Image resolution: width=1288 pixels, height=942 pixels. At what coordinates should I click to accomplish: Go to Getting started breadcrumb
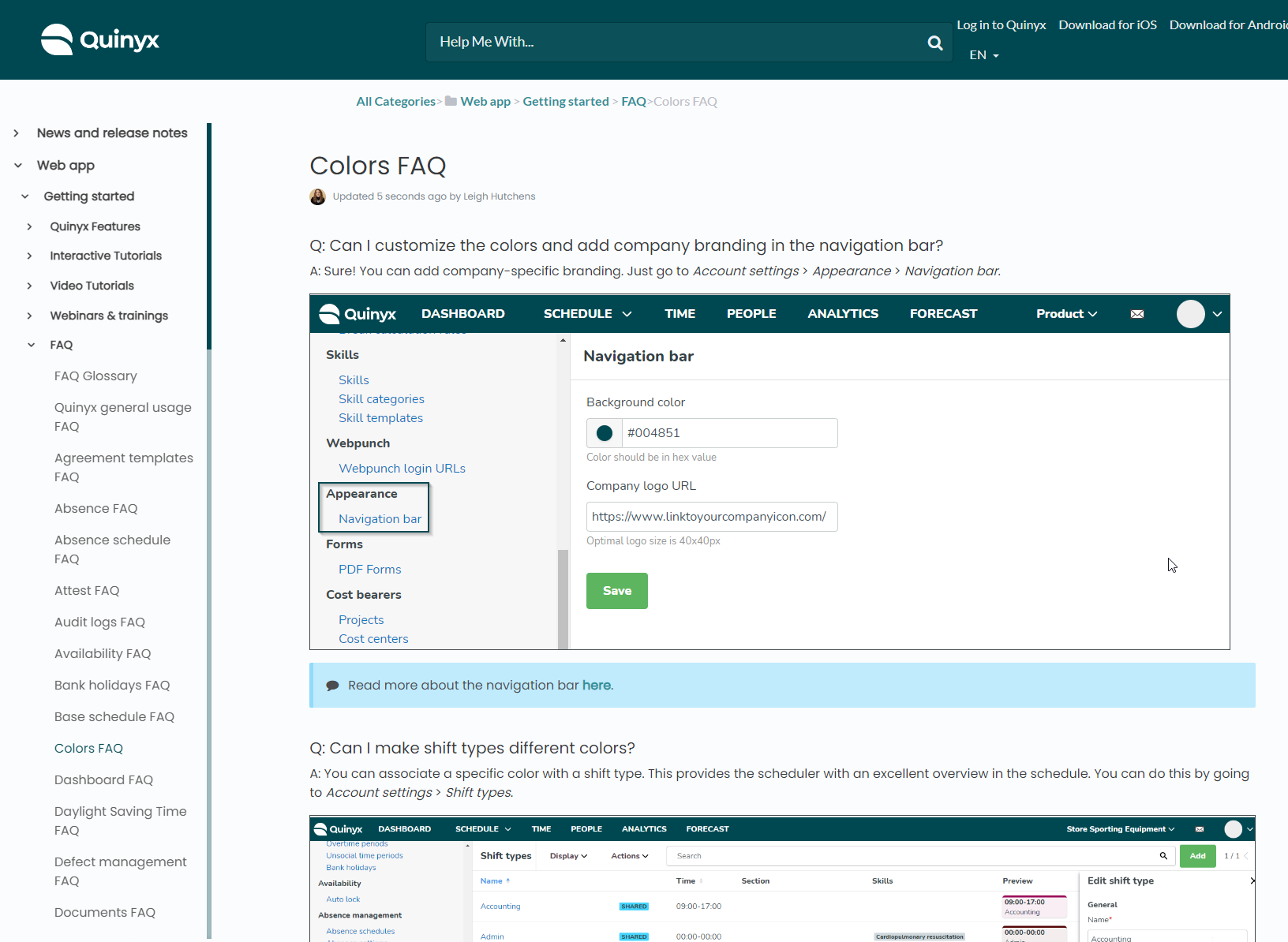[x=565, y=101]
